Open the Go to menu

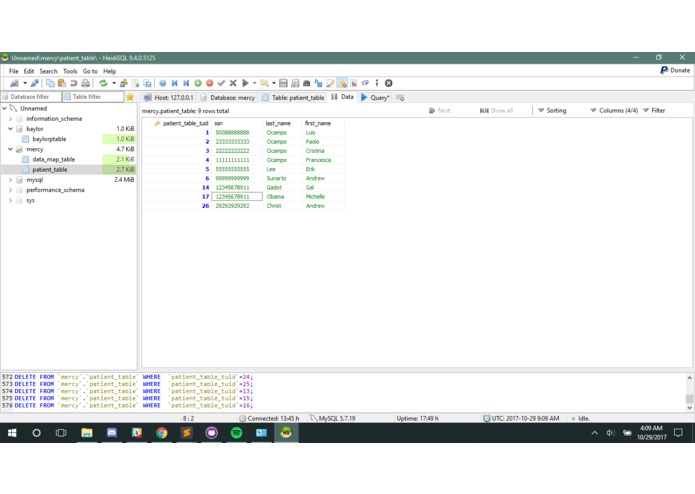pyautogui.click(x=90, y=71)
